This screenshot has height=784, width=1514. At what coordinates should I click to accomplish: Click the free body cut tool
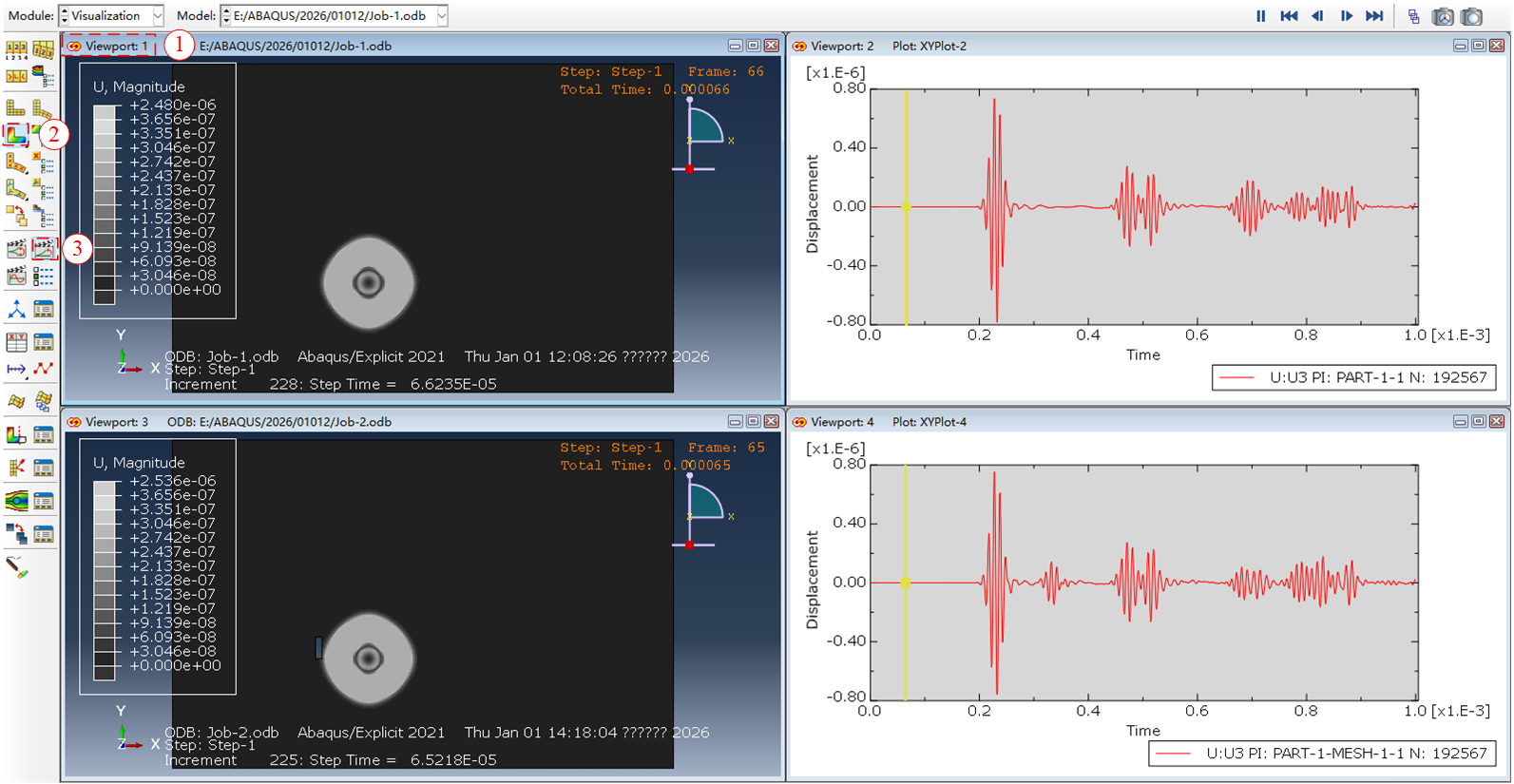click(x=16, y=467)
